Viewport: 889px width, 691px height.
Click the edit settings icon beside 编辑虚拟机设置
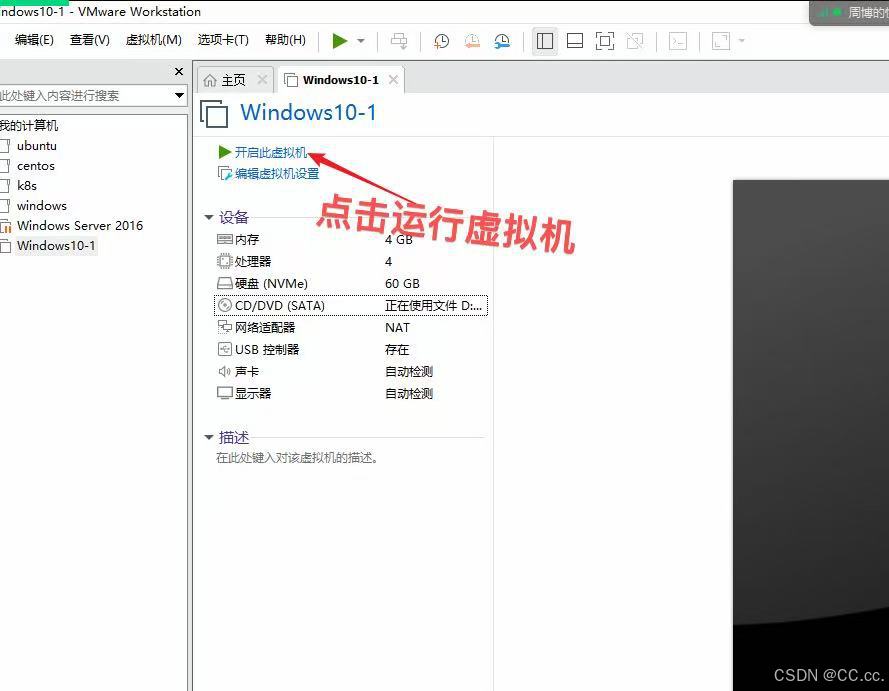click(x=225, y=173)
